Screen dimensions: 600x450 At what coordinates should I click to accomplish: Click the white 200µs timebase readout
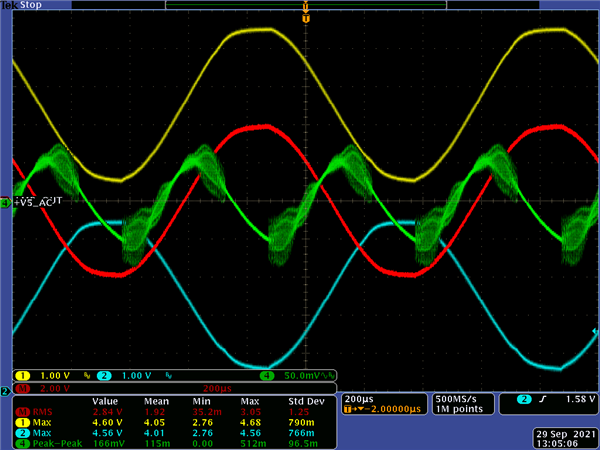(359, 399)
